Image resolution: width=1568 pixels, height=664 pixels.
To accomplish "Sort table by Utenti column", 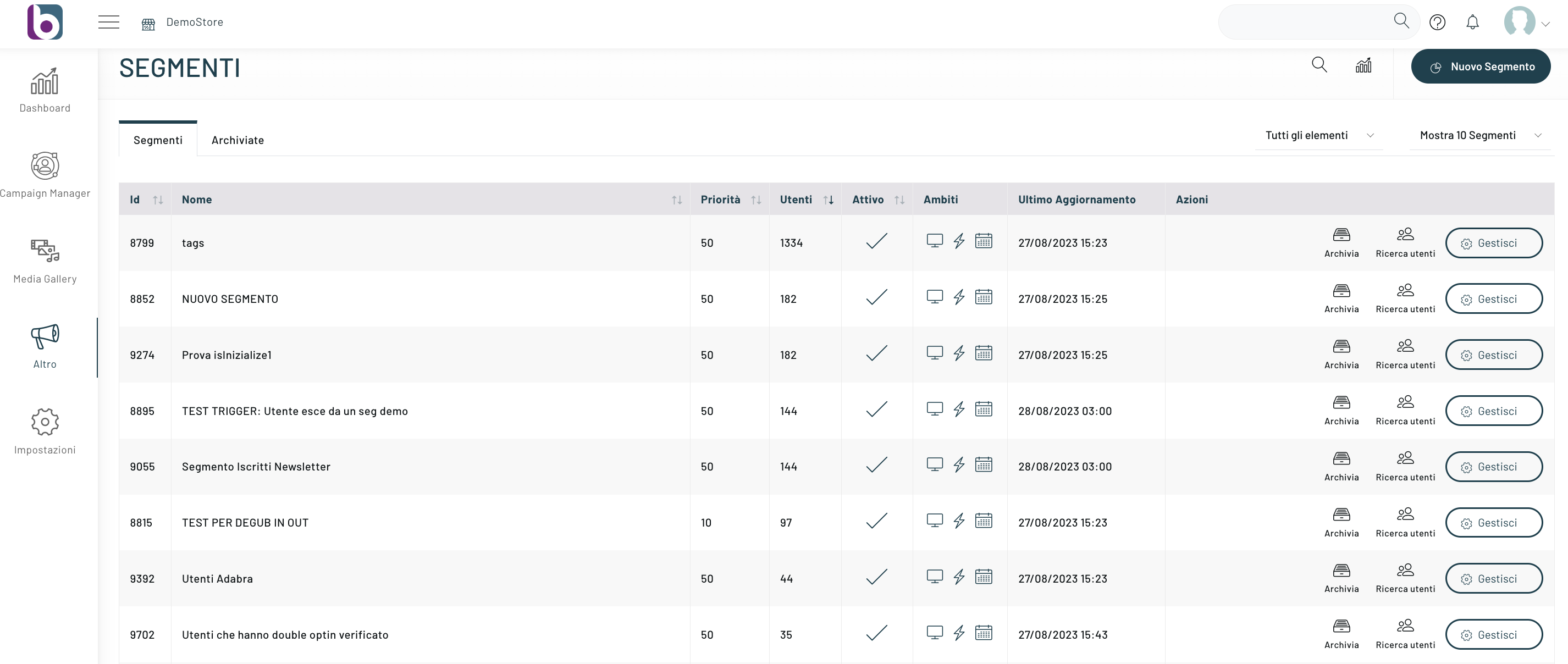I will (x=828, y=200).
